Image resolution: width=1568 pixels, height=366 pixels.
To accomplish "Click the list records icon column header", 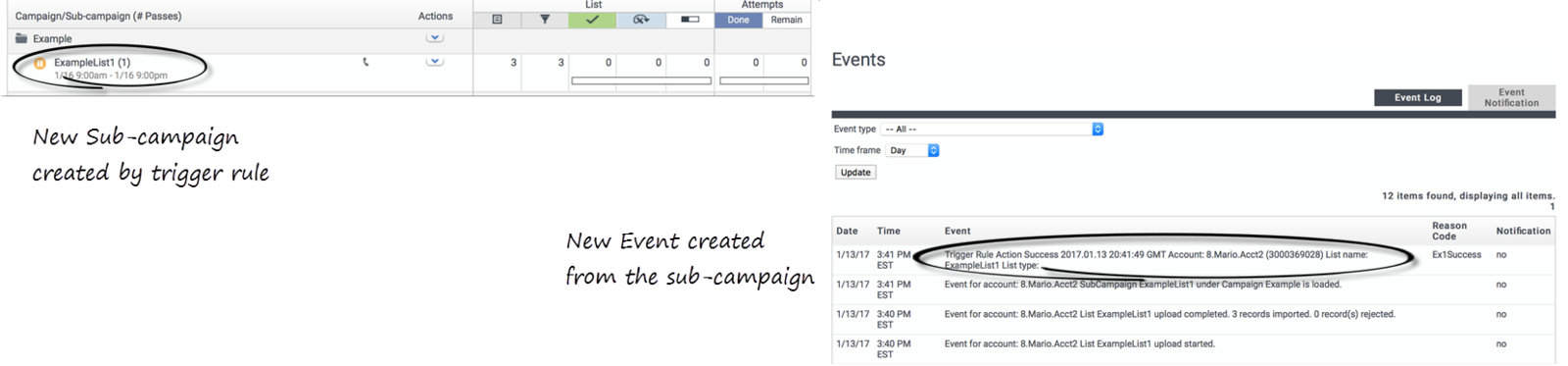I will click(497, 20).
